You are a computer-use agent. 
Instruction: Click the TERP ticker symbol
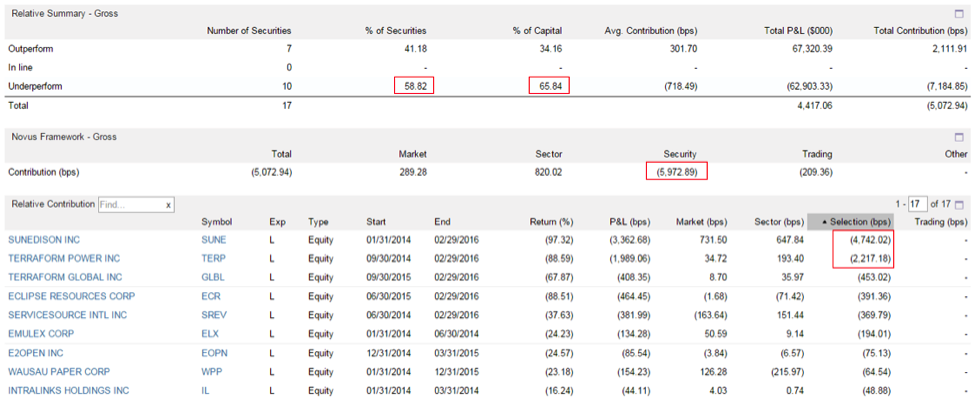(x=213, y=258)
